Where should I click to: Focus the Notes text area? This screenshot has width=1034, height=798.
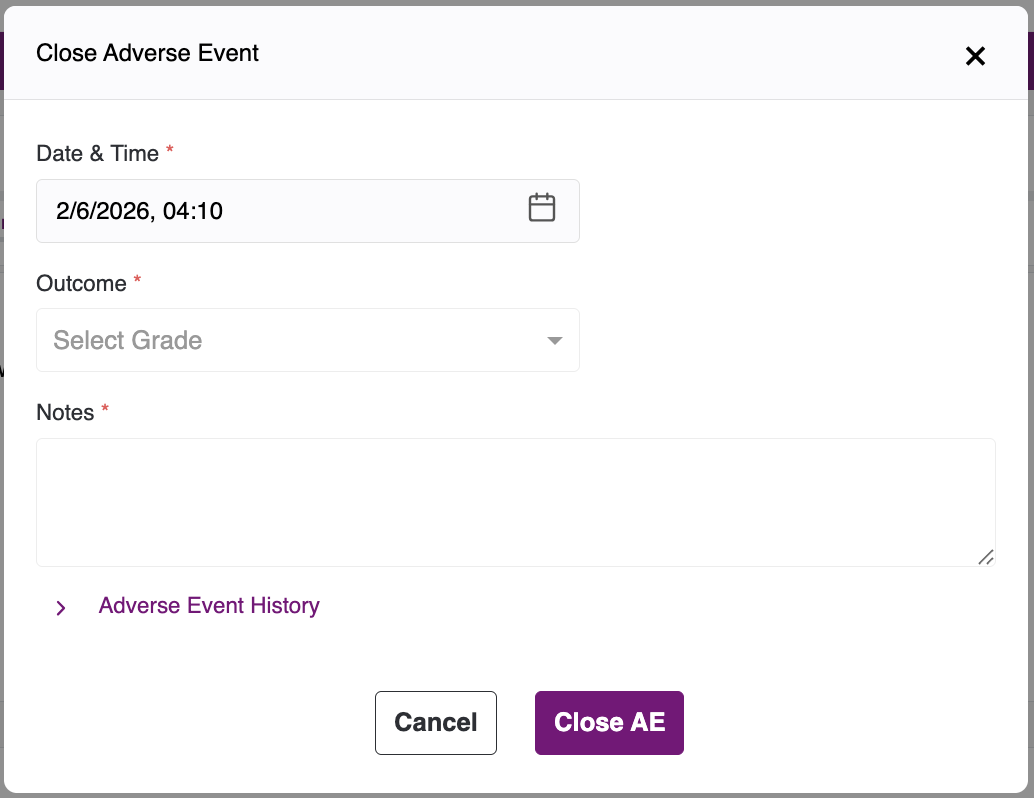point(515,502)
